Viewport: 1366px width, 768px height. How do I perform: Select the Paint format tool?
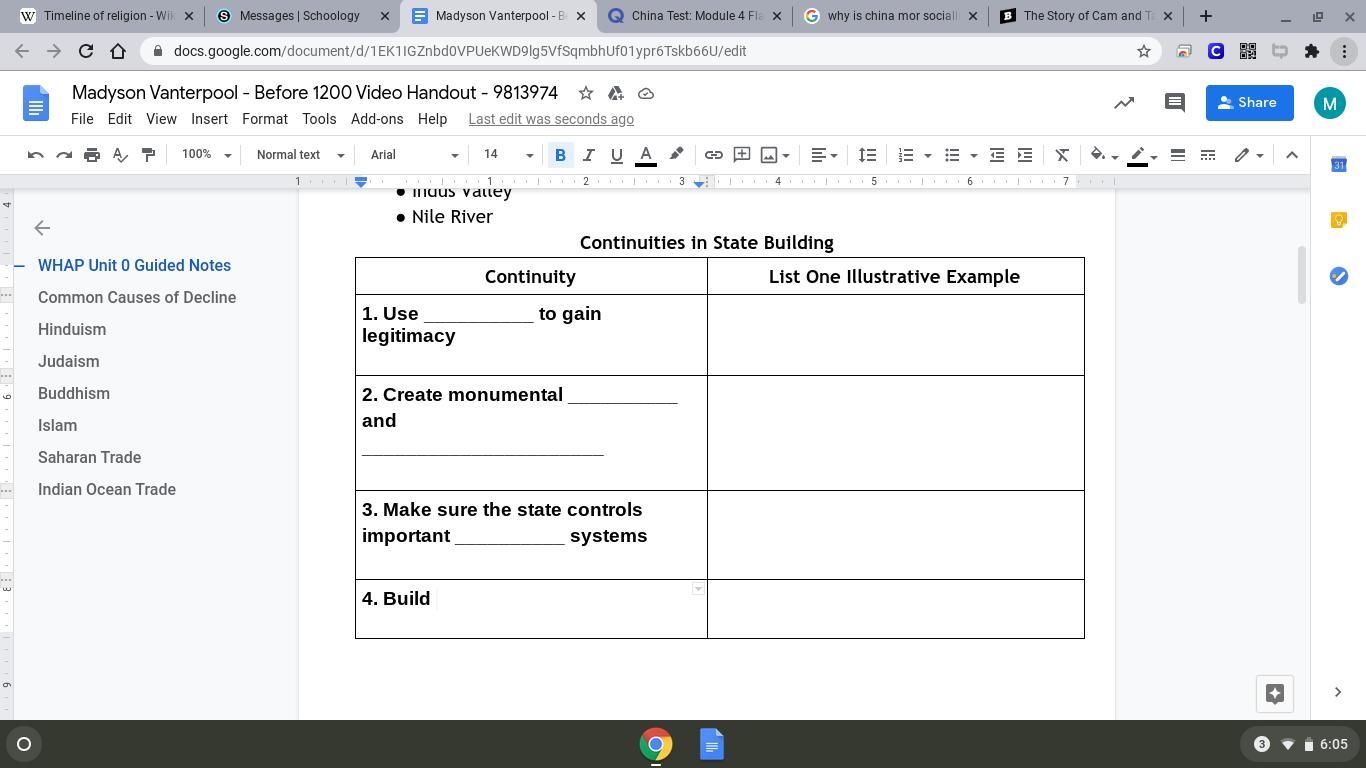[x=148, y=155]
